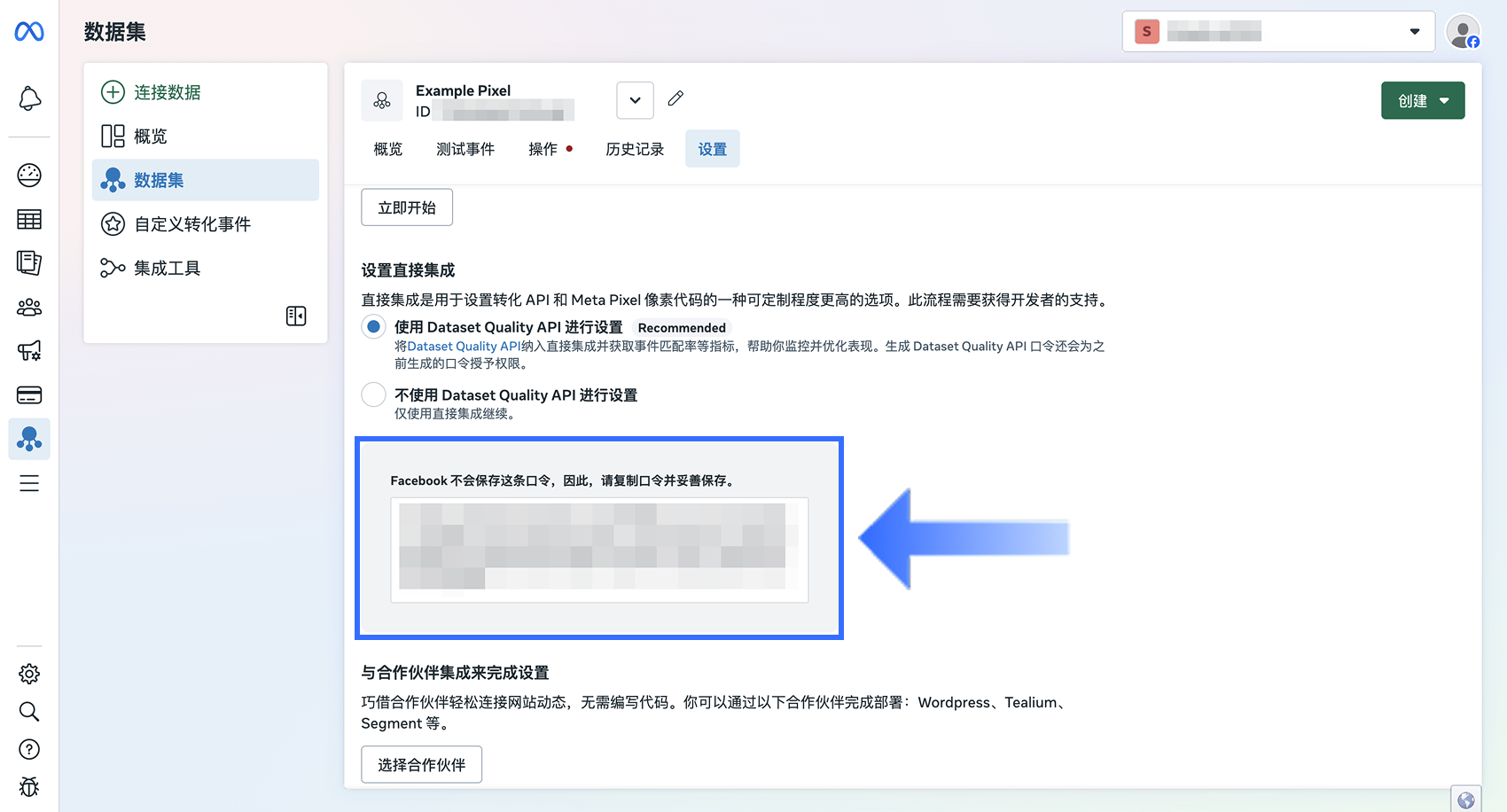The width and height of the screenshot is (1507, 812).
Task: Click the pencil icon to rename pixel
Action: click(675, 98)
